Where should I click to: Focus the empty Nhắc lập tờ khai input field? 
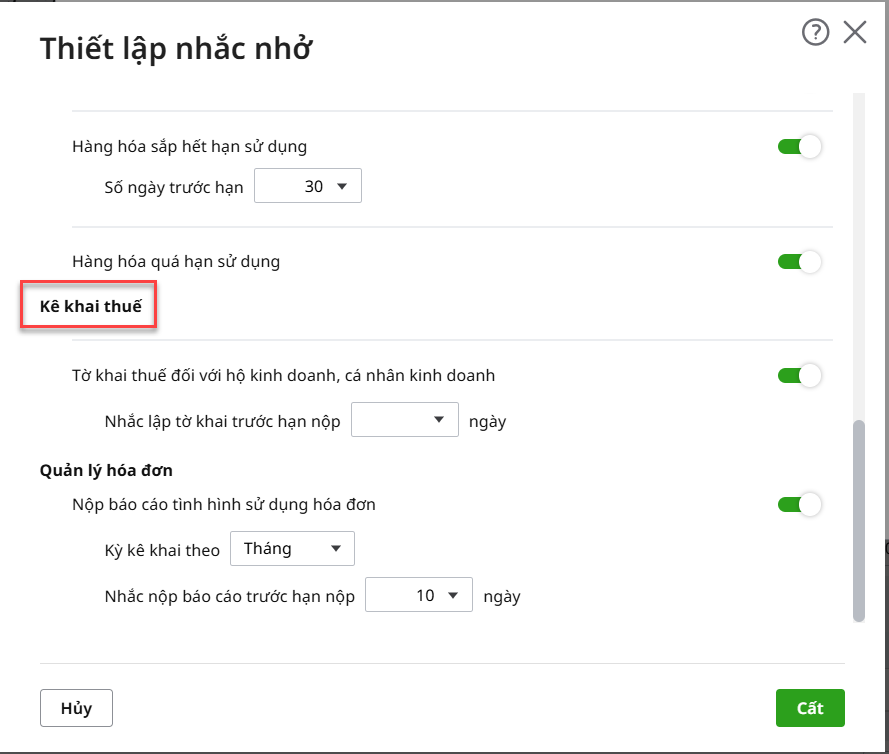tap(390, 421)
